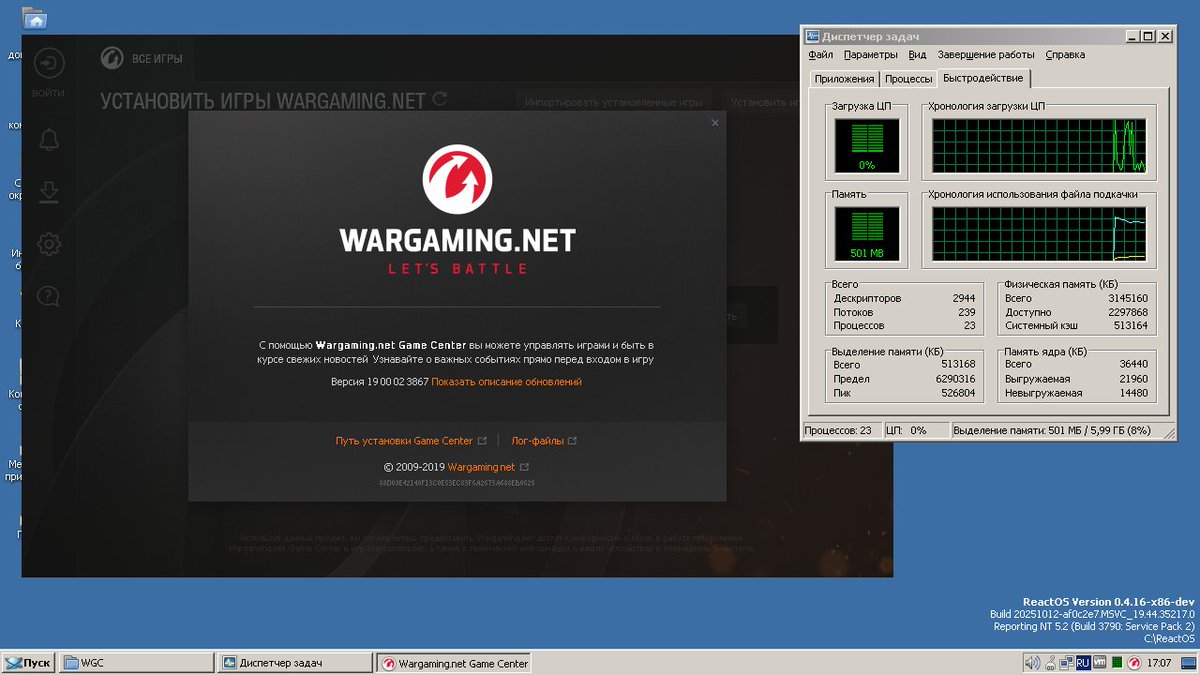Click the page file usage history graph
This screenshot has height=675, width=1200.
pos(1040,234)
